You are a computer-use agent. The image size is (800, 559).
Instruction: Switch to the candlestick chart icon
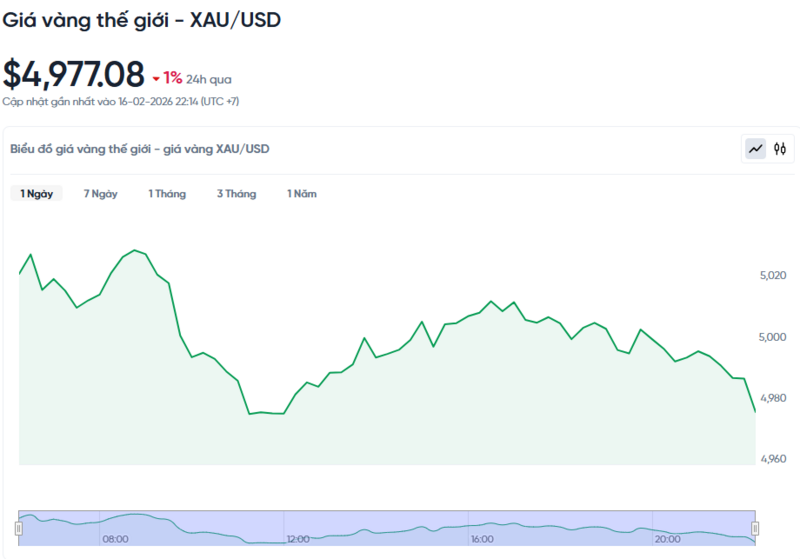tap(780, 149)
